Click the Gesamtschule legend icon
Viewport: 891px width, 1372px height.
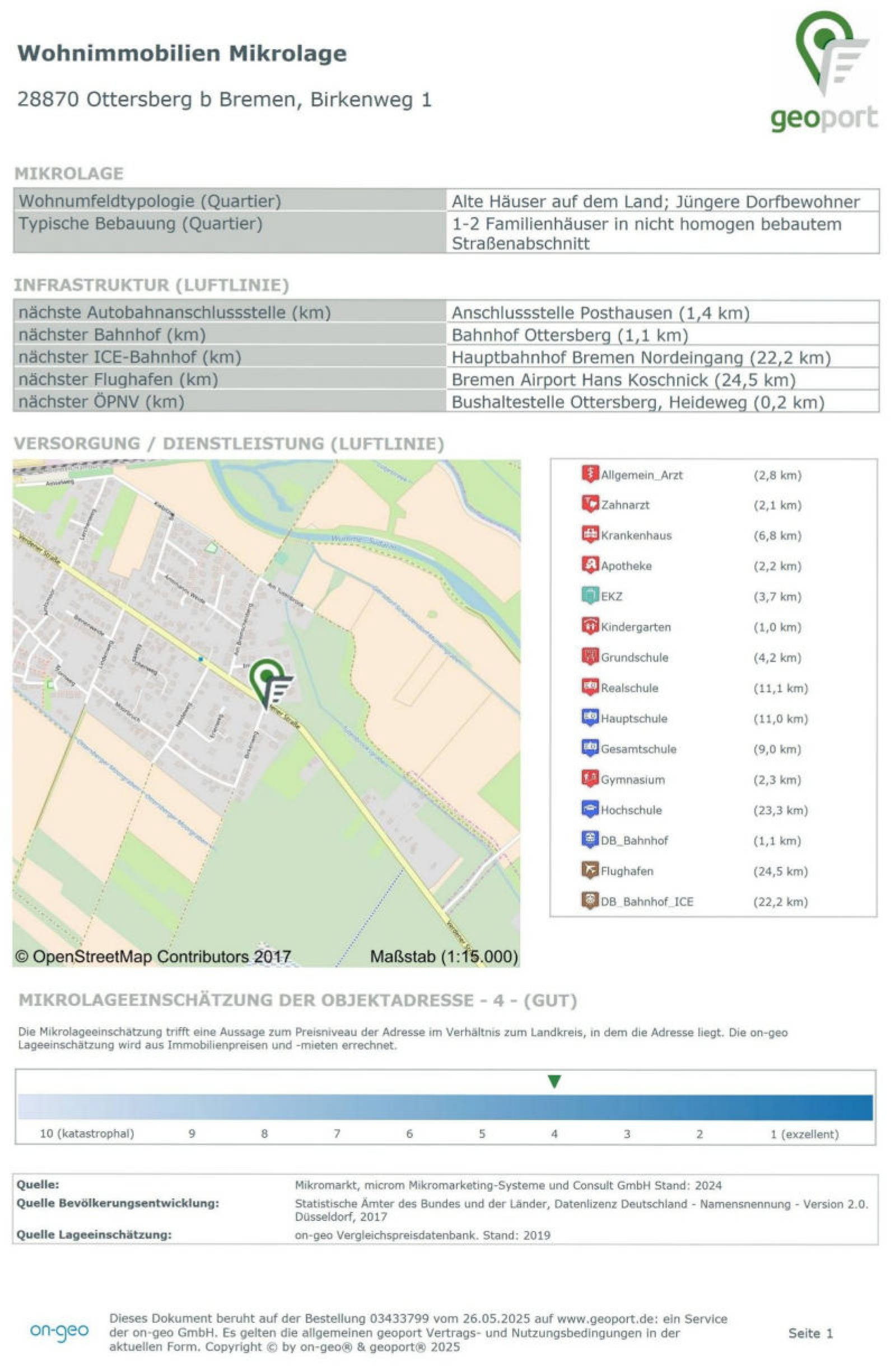point(589,748)
